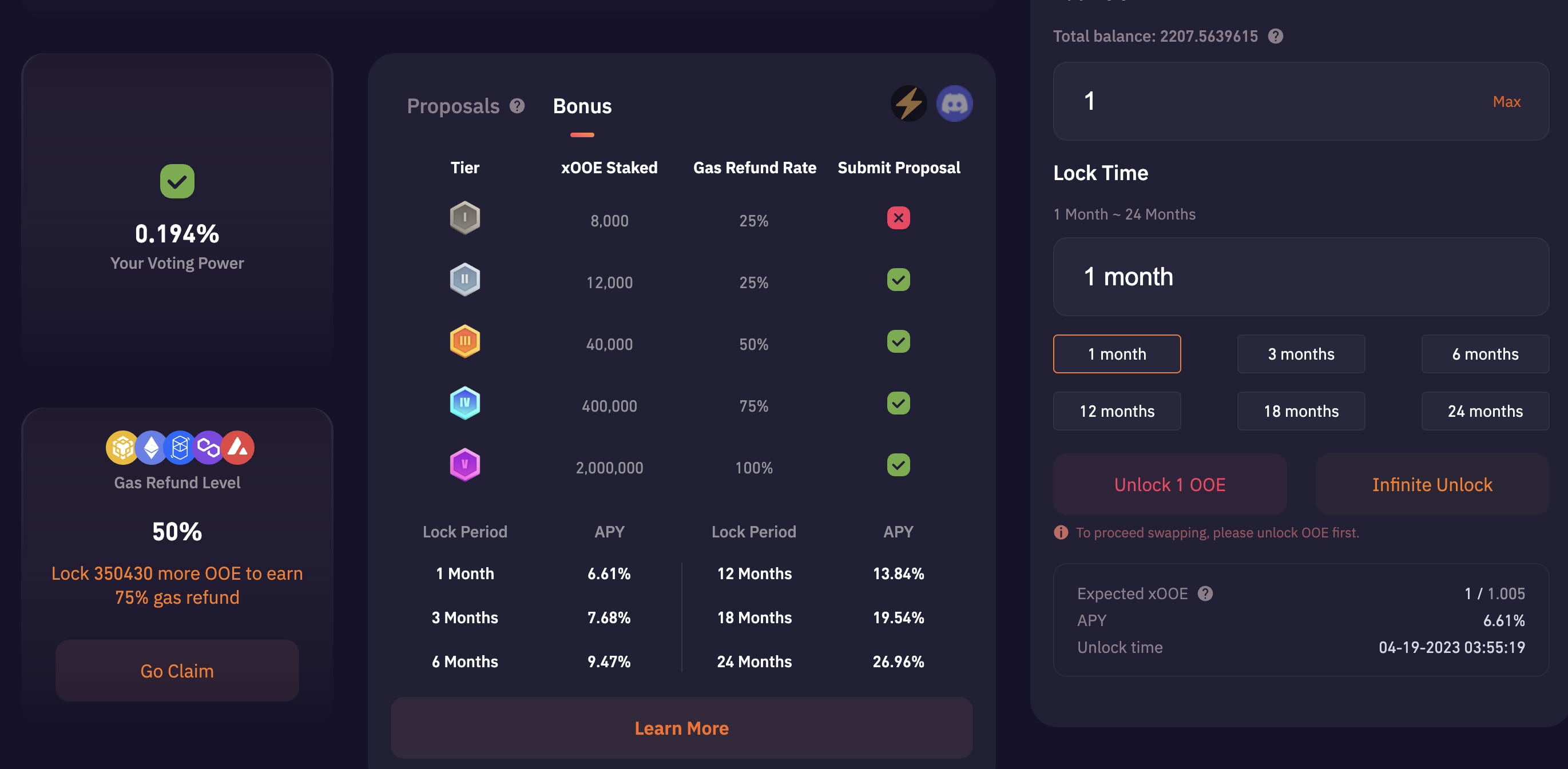This screenshot has width=1568, height=769.
Task: Select the 3 months lock option
Action: tap(1300, 354)
